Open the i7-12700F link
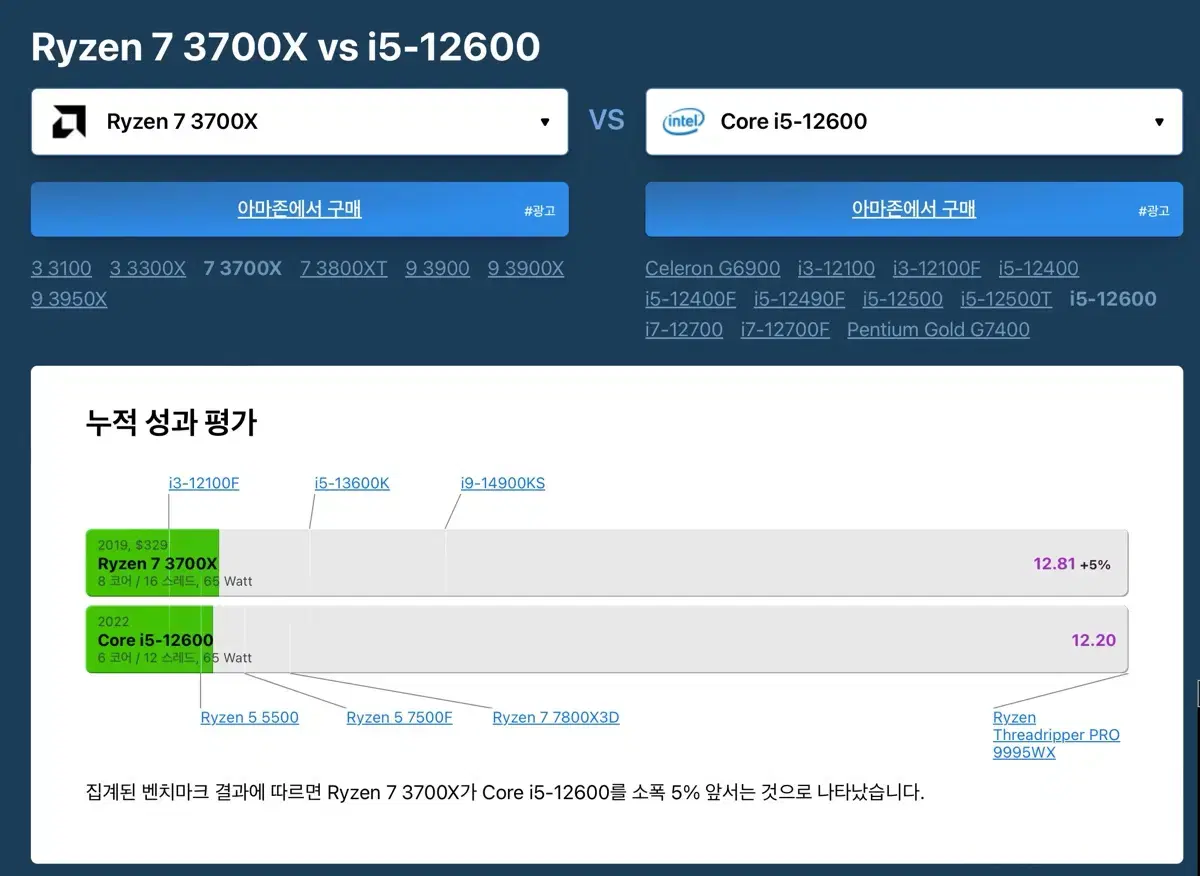This screenshot has width=1200, height=876. 785,329
